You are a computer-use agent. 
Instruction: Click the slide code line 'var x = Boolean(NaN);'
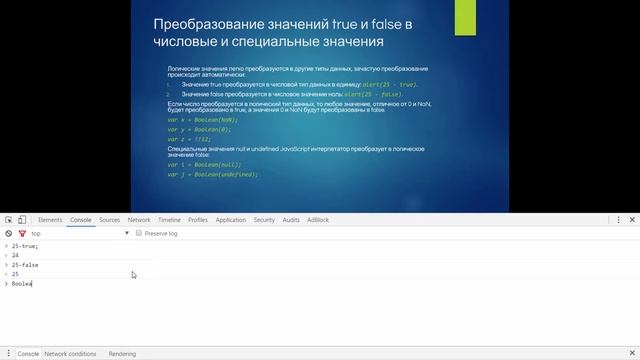[x=203, y=120]
